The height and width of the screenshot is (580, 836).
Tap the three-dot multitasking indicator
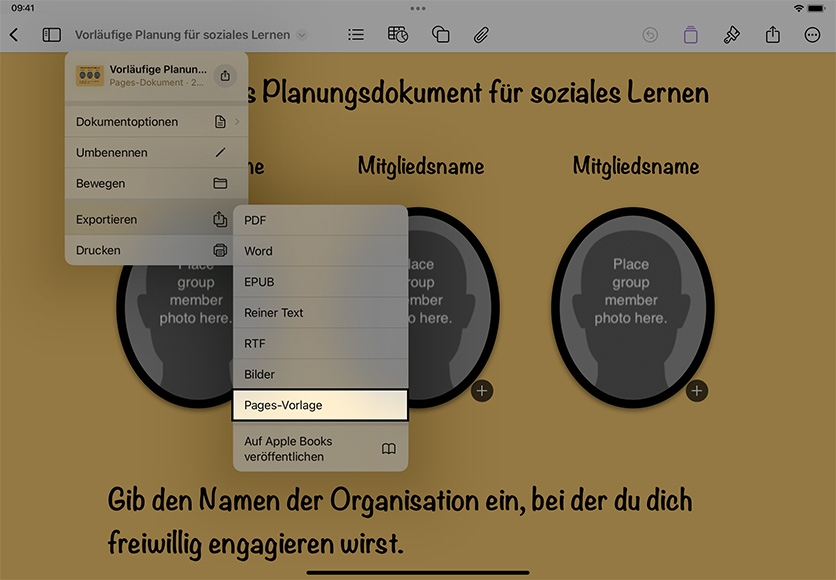pyautogui.click(x=418, y=9)
